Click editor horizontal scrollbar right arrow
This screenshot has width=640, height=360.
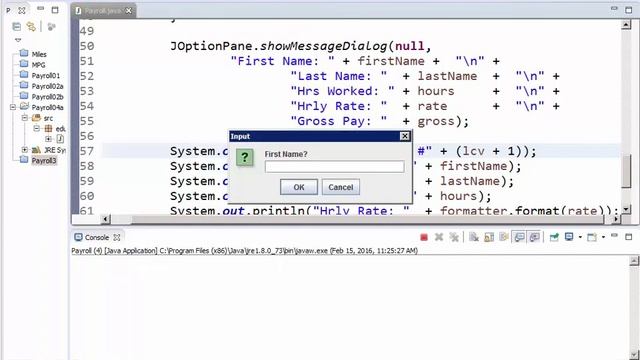[616, 220]
